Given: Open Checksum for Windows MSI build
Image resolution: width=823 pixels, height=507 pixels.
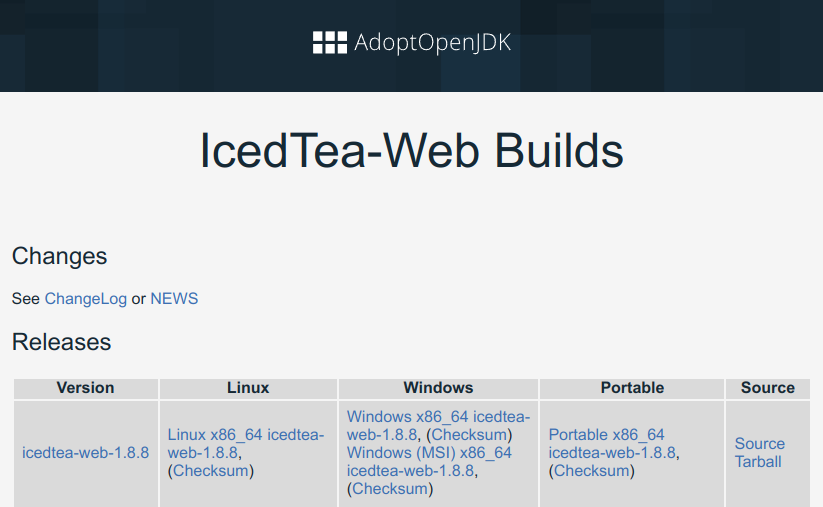Looking at the screenshot, I should click(390, 489).
